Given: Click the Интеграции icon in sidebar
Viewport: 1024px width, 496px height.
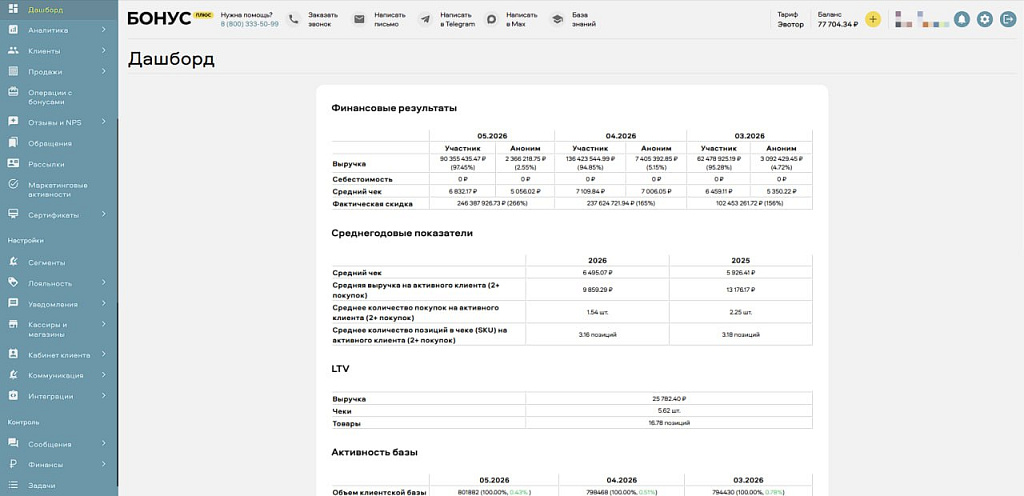Looking at the screenshot, I should (13, 395).
